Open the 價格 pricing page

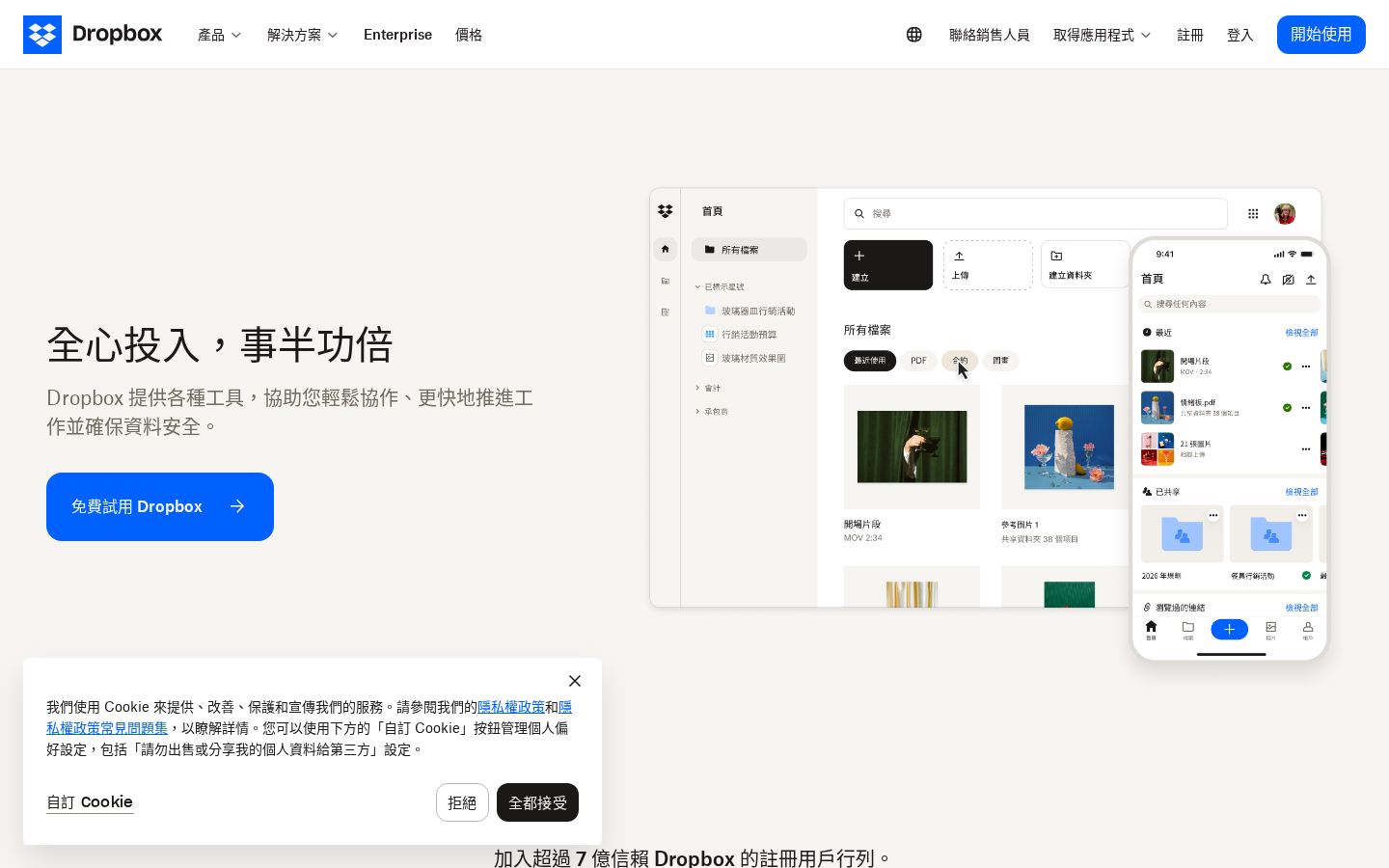(x=469, y=35)
